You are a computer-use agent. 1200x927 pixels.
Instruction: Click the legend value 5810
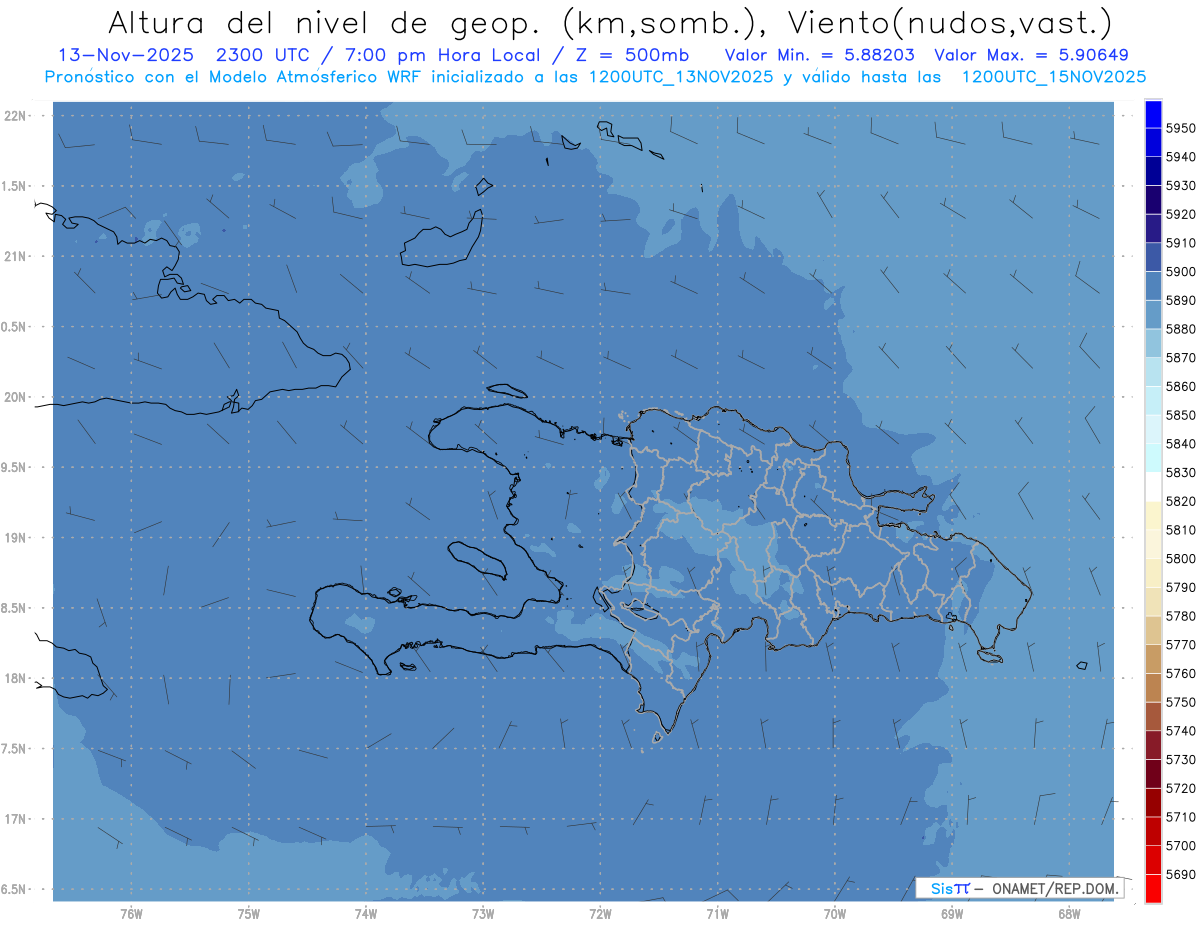point(1181,529)
